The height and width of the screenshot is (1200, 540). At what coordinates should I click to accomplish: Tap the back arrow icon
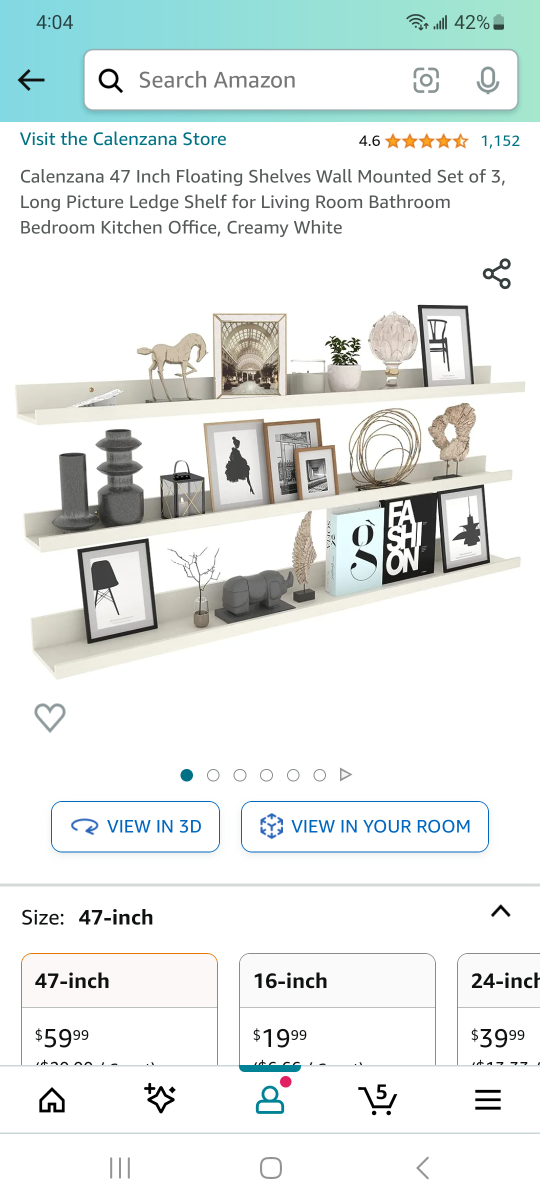coord(32,81)
